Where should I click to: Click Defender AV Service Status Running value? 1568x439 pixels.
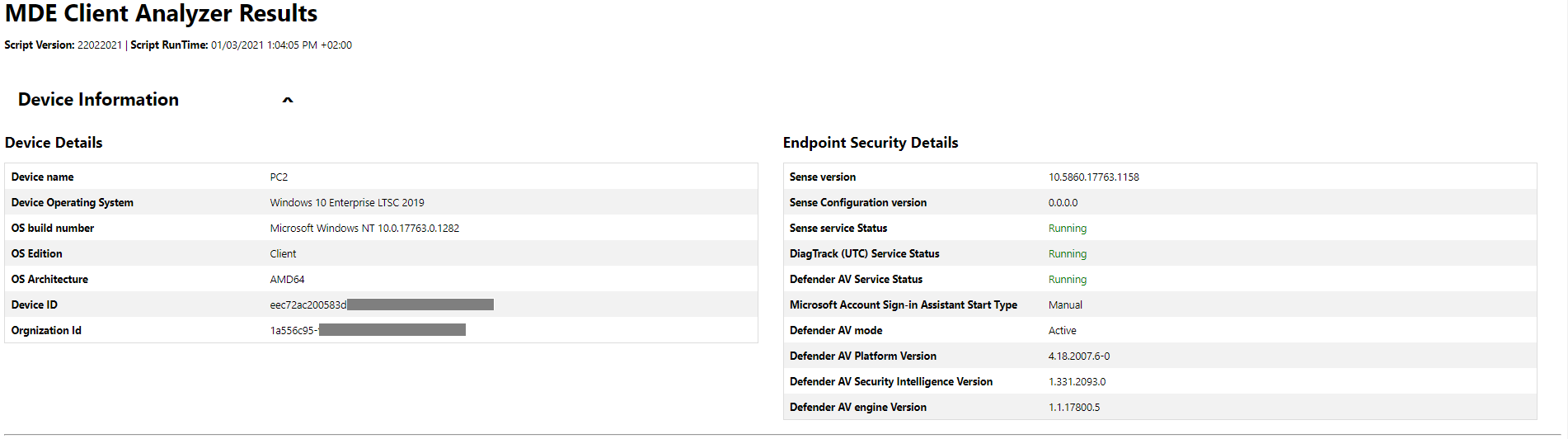coord(1067,280)
